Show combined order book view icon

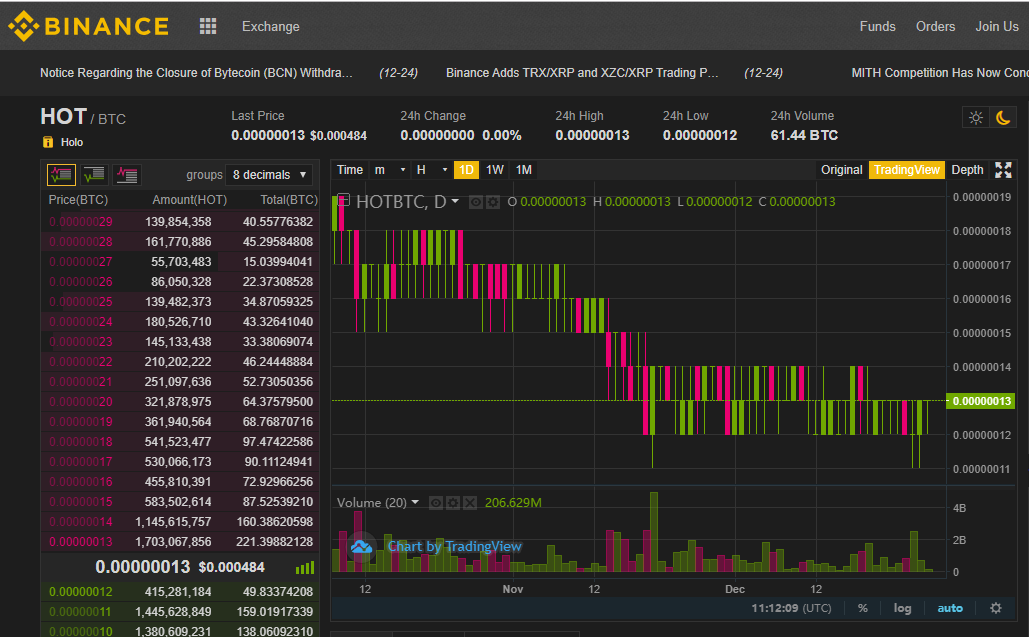61,175
